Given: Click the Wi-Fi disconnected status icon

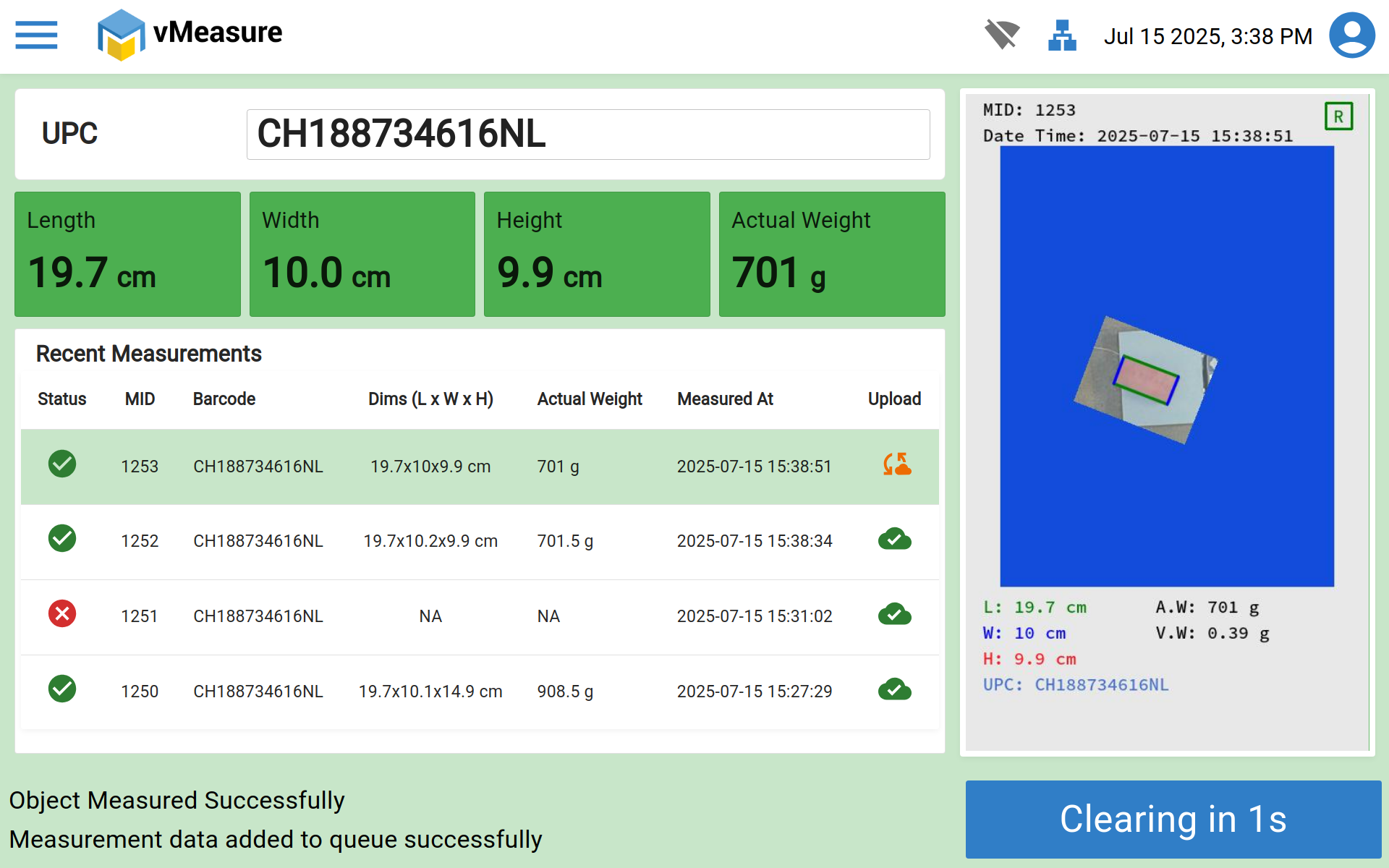Looking at the screenshot, I should coord(1002,35).
